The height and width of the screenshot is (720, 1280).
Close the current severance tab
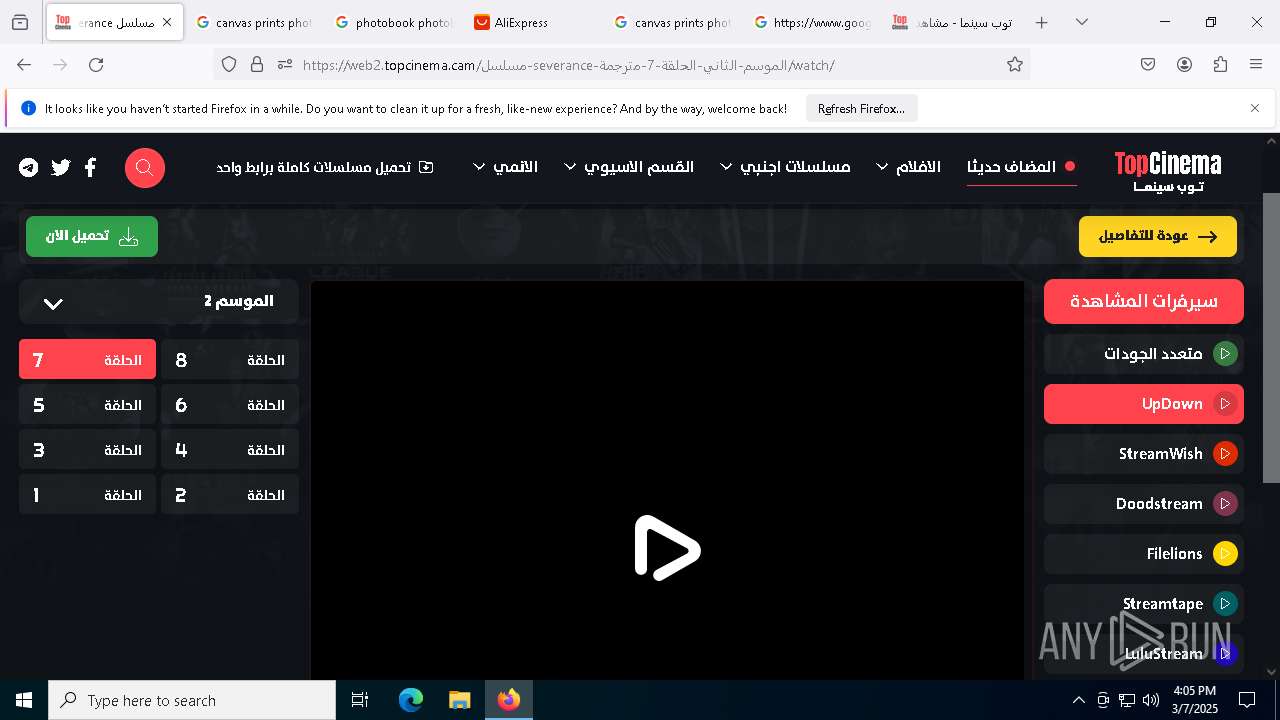coord(167,22)
